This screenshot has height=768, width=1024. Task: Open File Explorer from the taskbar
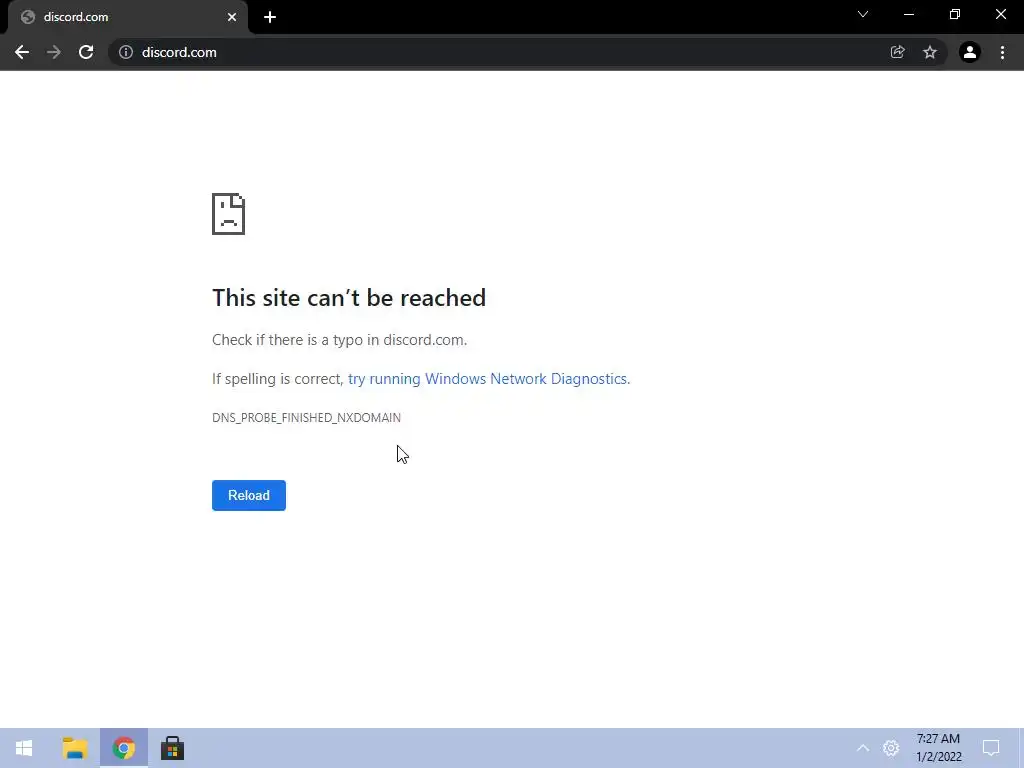(x=75, y=748)
